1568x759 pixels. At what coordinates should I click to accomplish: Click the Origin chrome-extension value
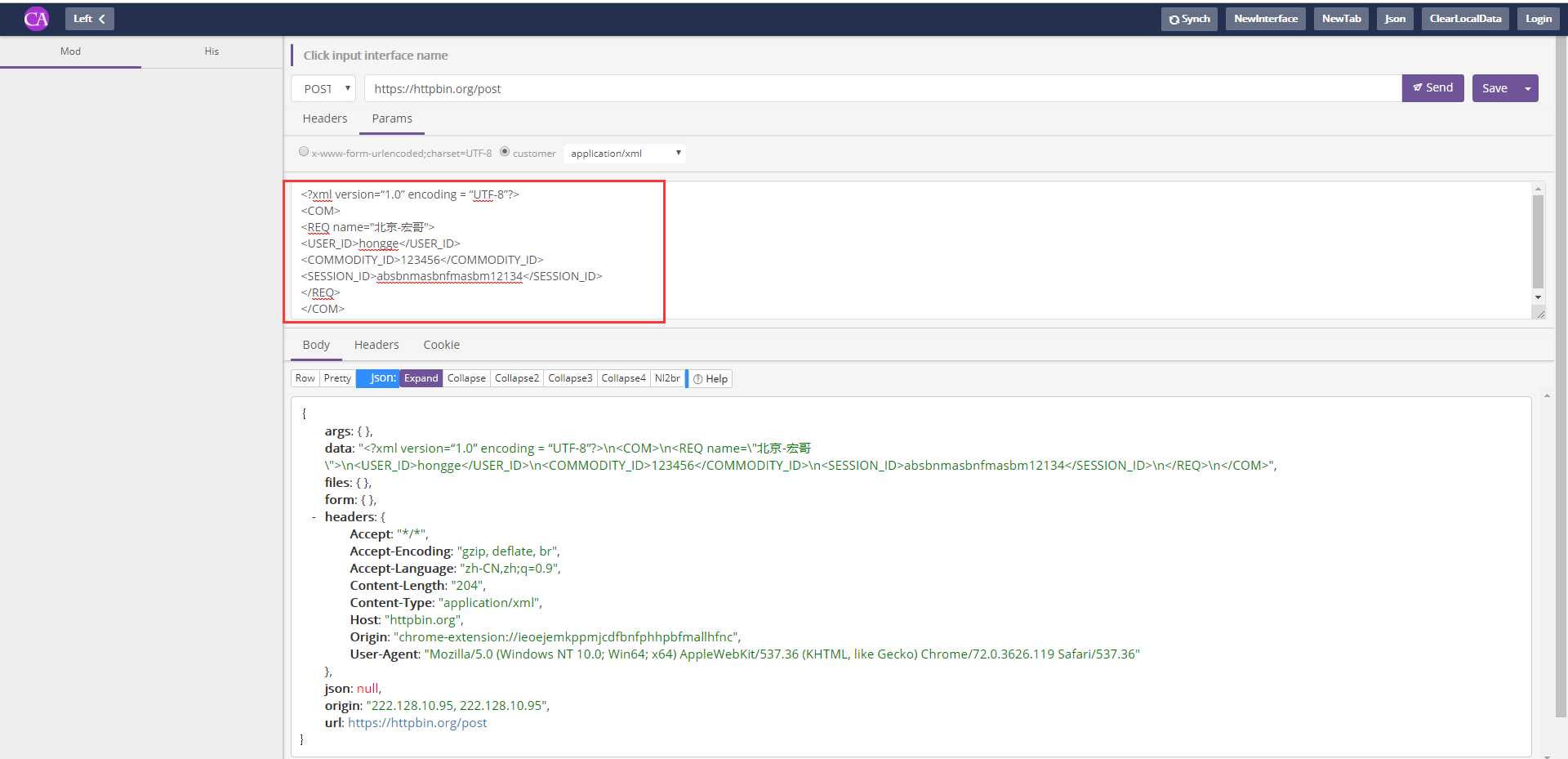pyautogui.click(x=565, y=637)
